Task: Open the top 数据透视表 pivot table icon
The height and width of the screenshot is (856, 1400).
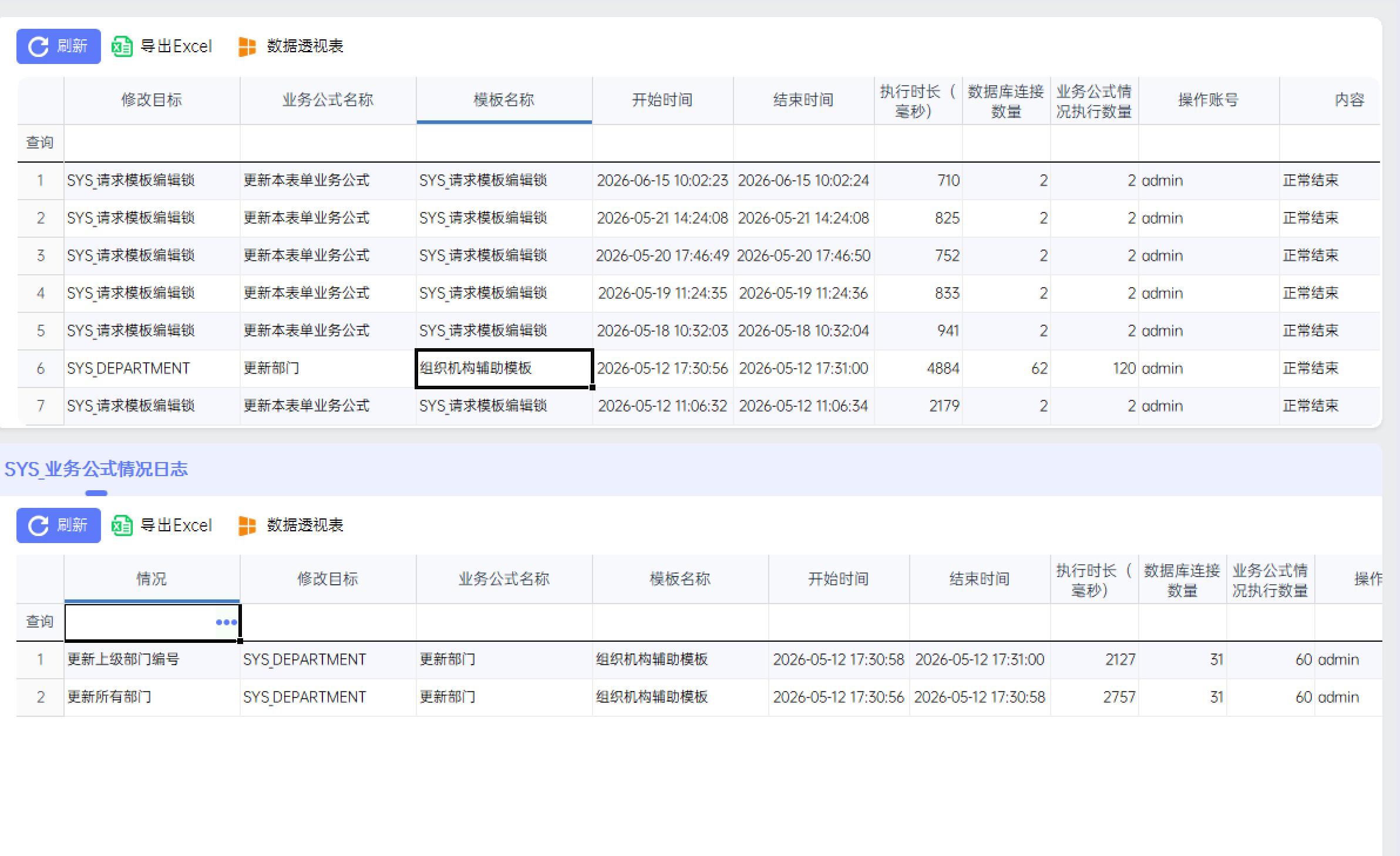Action: (x=247, y=46)
